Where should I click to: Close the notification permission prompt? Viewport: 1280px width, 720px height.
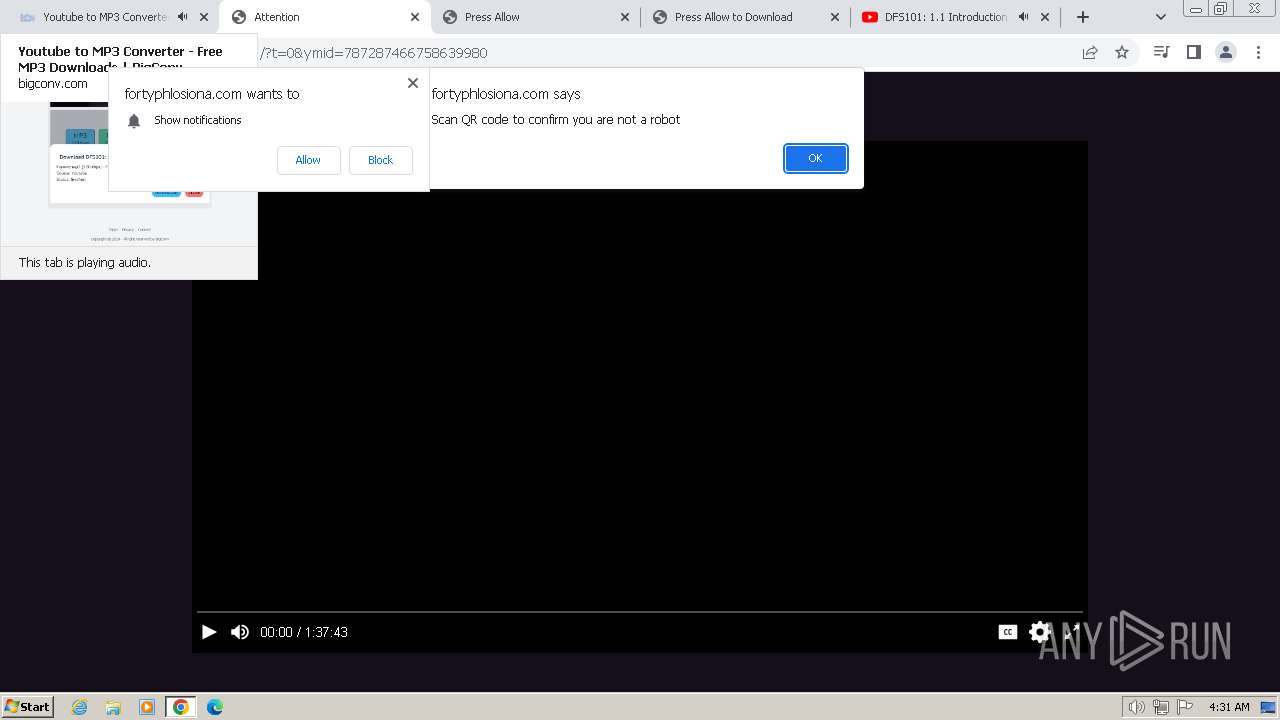(x=413, y=83)
